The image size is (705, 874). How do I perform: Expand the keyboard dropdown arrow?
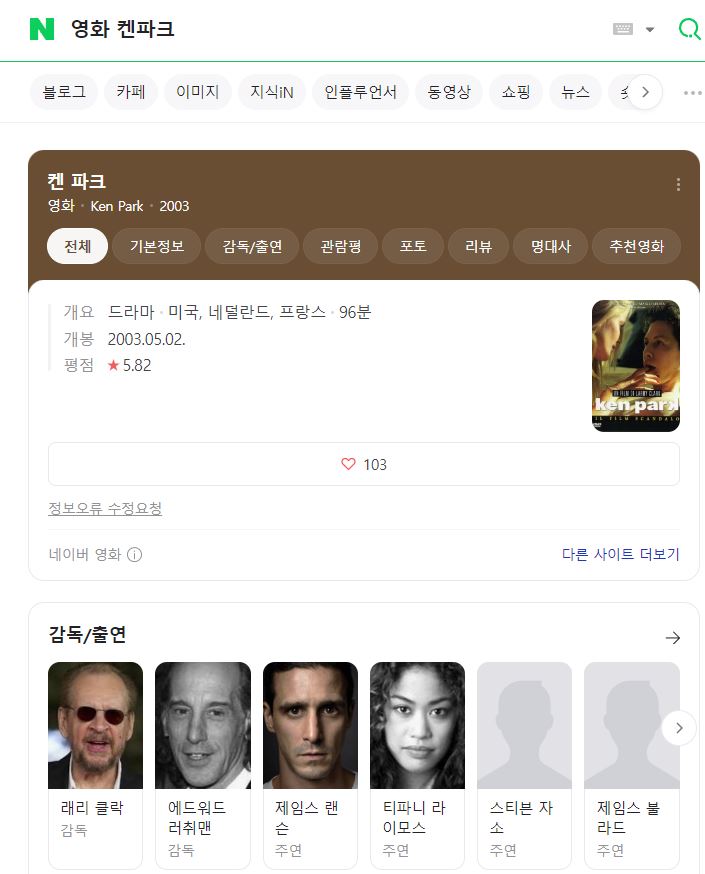pos(650,29)
